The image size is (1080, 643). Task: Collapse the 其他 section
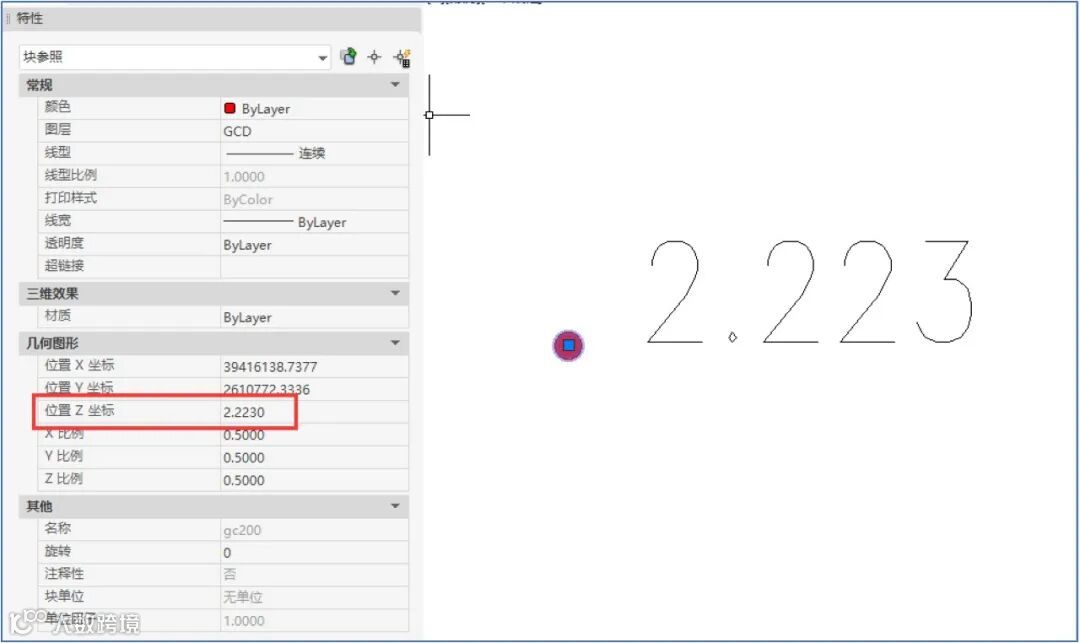(395, 506)
